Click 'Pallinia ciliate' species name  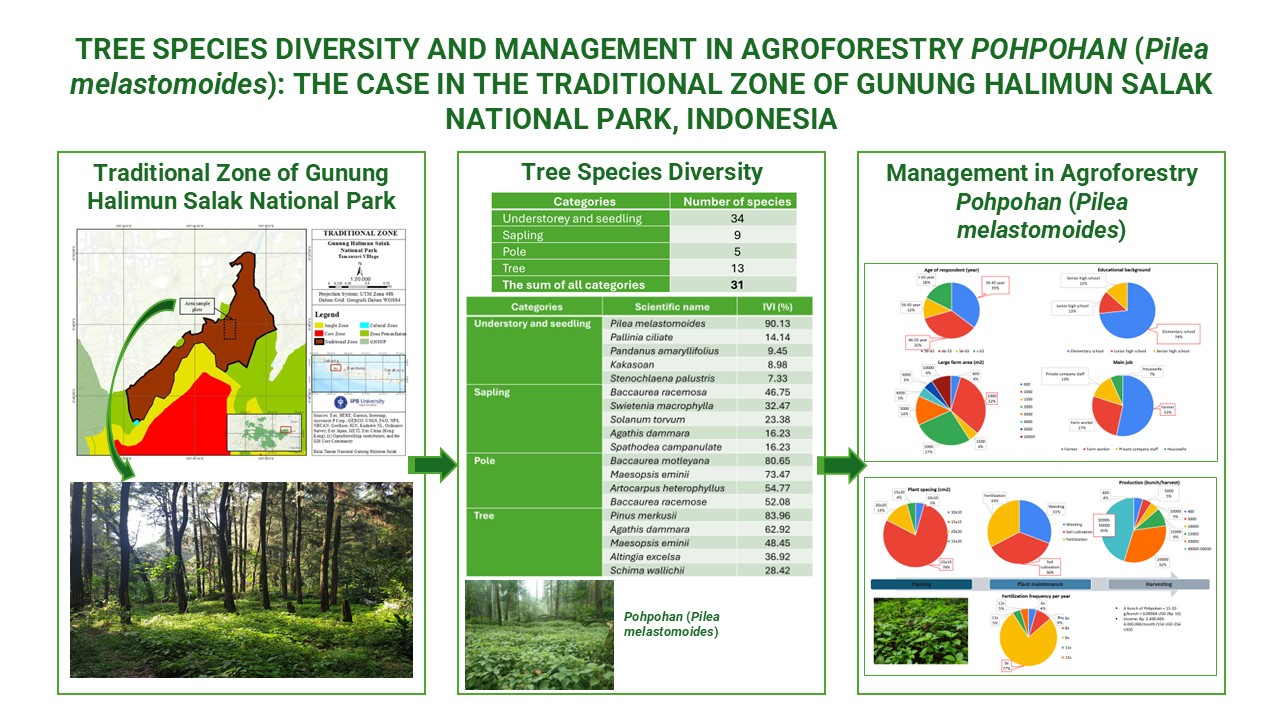(642, 338)
